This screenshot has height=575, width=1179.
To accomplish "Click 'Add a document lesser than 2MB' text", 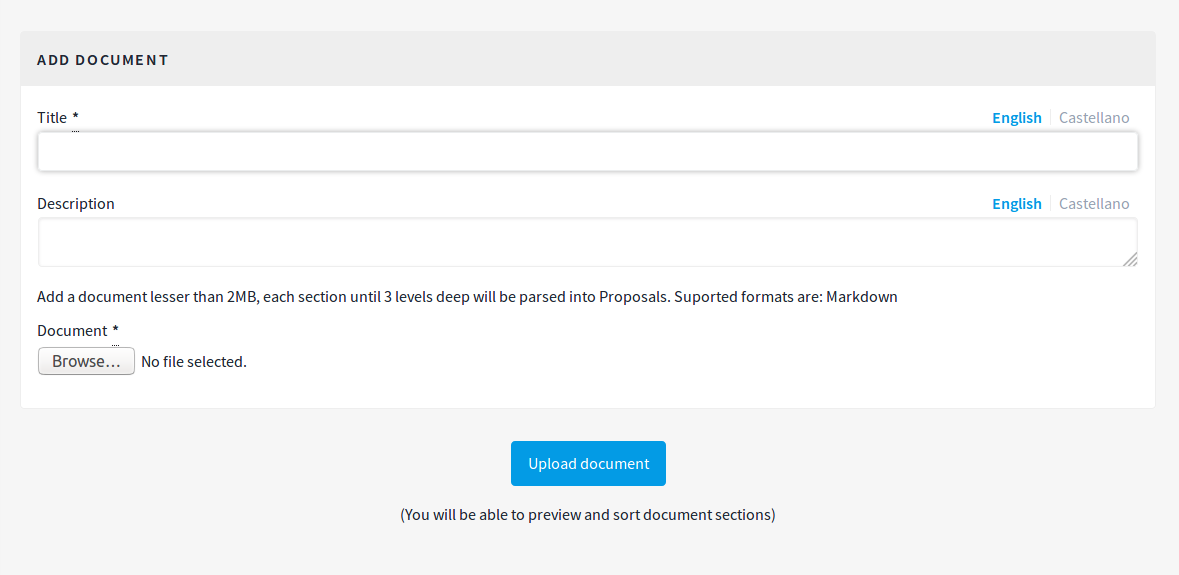I will click(x=147, y=297).
